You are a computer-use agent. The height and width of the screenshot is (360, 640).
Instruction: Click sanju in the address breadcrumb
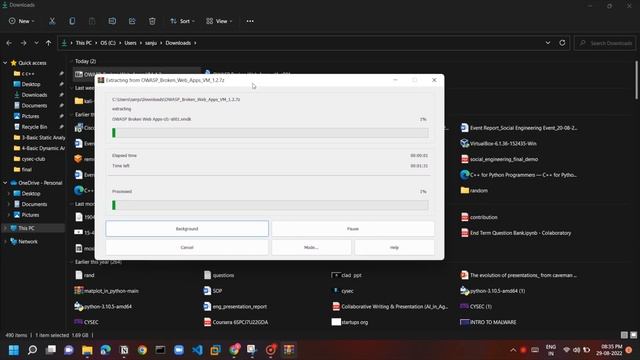151,43
